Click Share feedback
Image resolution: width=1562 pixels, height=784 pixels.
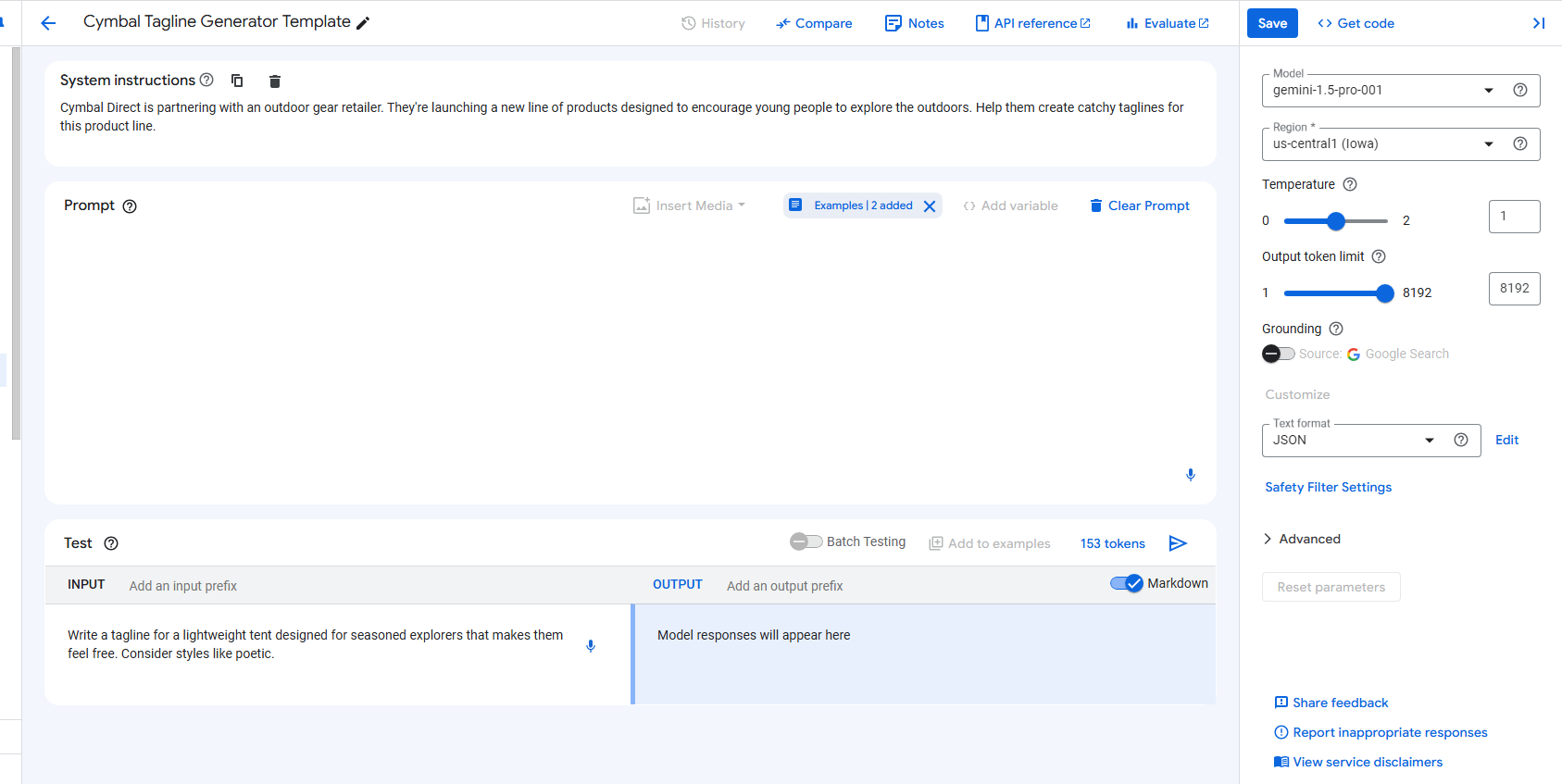point(1331,703)
